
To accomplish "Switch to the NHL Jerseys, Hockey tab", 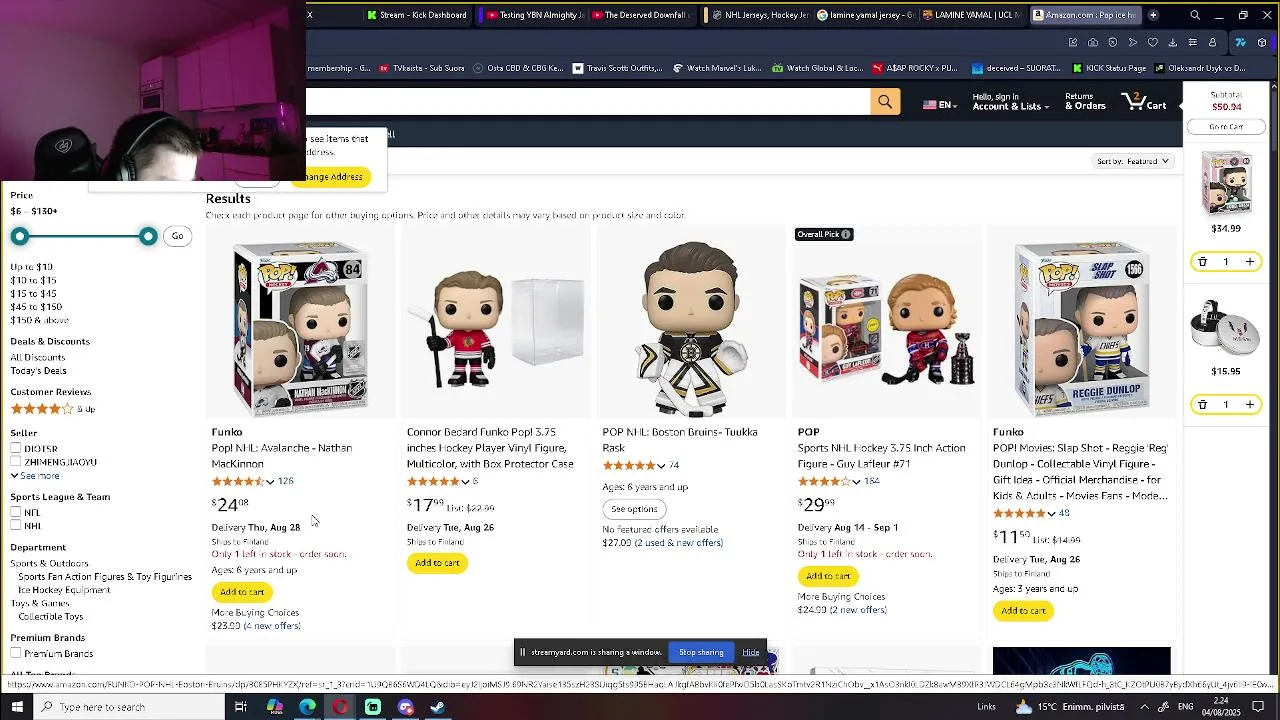I will coord(759,15).
